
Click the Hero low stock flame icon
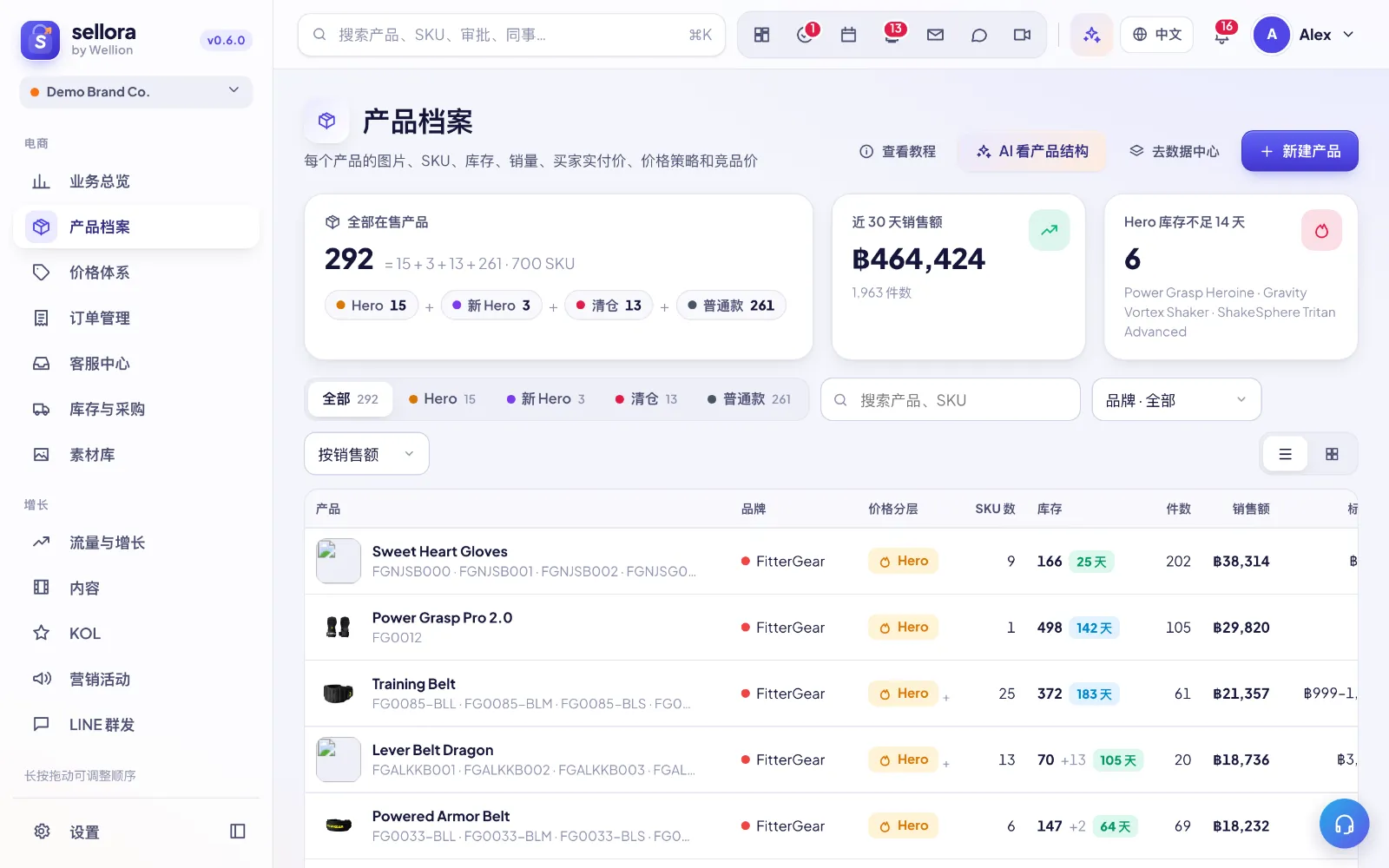(1321, 231)
